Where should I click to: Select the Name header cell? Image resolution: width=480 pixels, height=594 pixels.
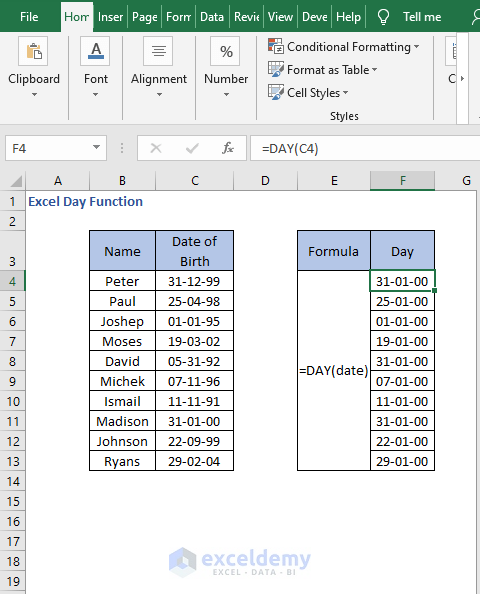click(x=122, y=251)
